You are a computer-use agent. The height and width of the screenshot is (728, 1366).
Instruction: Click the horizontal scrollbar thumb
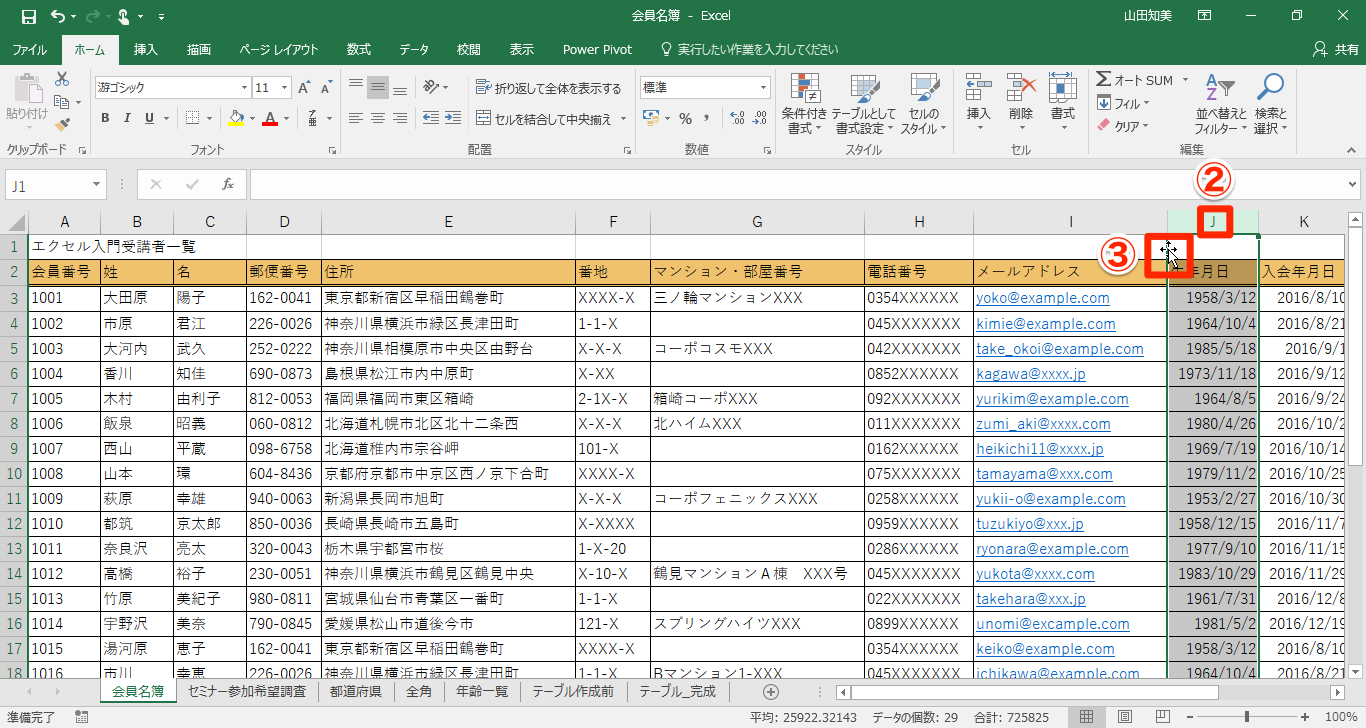pos(1034,692)
